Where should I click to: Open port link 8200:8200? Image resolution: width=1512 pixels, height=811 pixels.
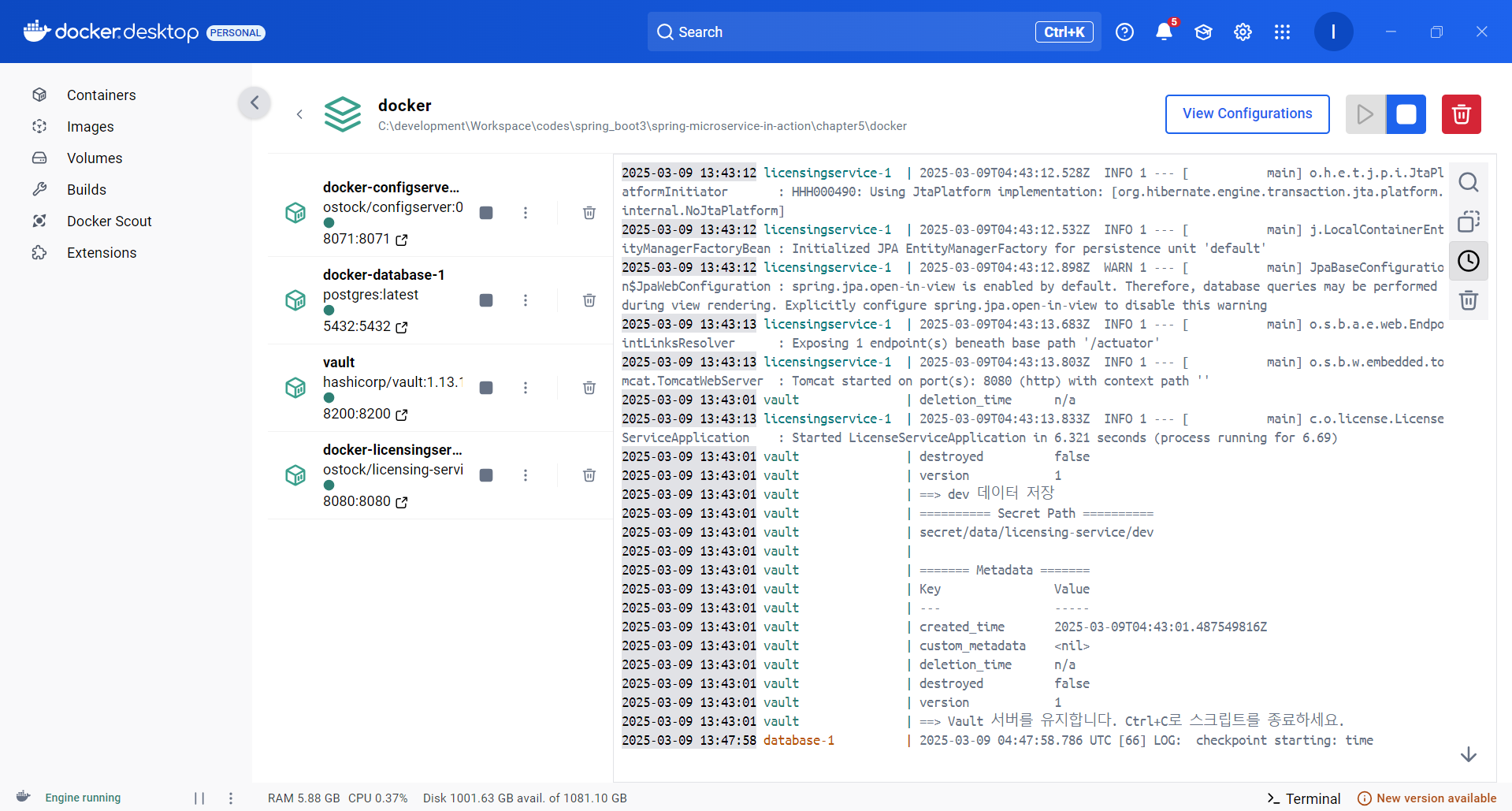[x=365, y=414]
